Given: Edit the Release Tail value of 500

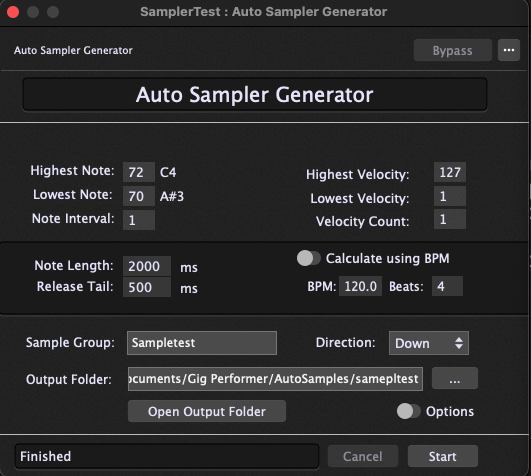Looking at the screenshot, I should pos(147,287).
